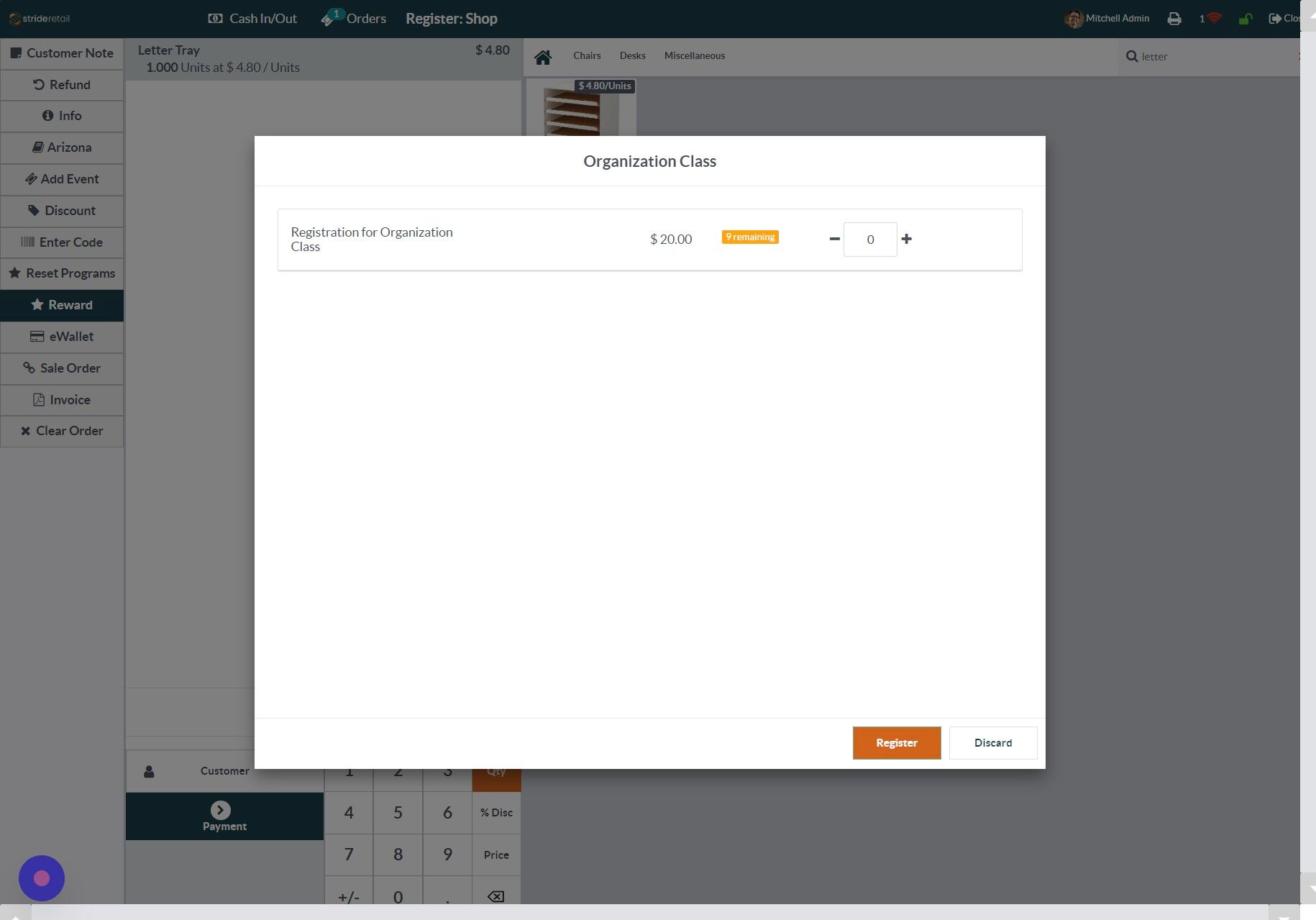The width and height of the screenshot is (1316, 920).
Task: Click Enter Code button
Action: click(x=62, y=242)
